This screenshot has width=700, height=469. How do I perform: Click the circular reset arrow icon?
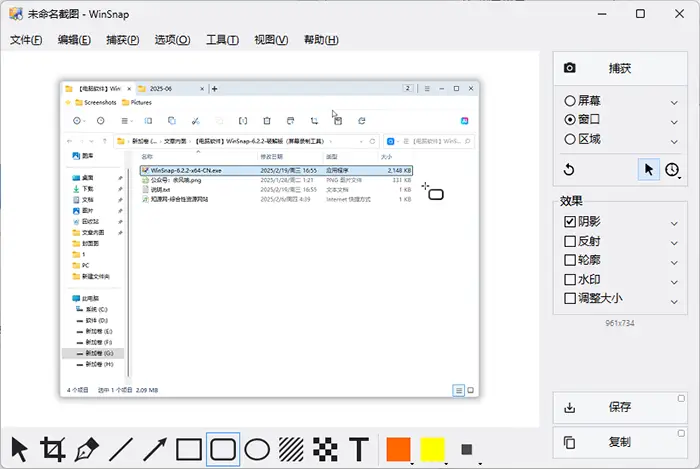569,170
